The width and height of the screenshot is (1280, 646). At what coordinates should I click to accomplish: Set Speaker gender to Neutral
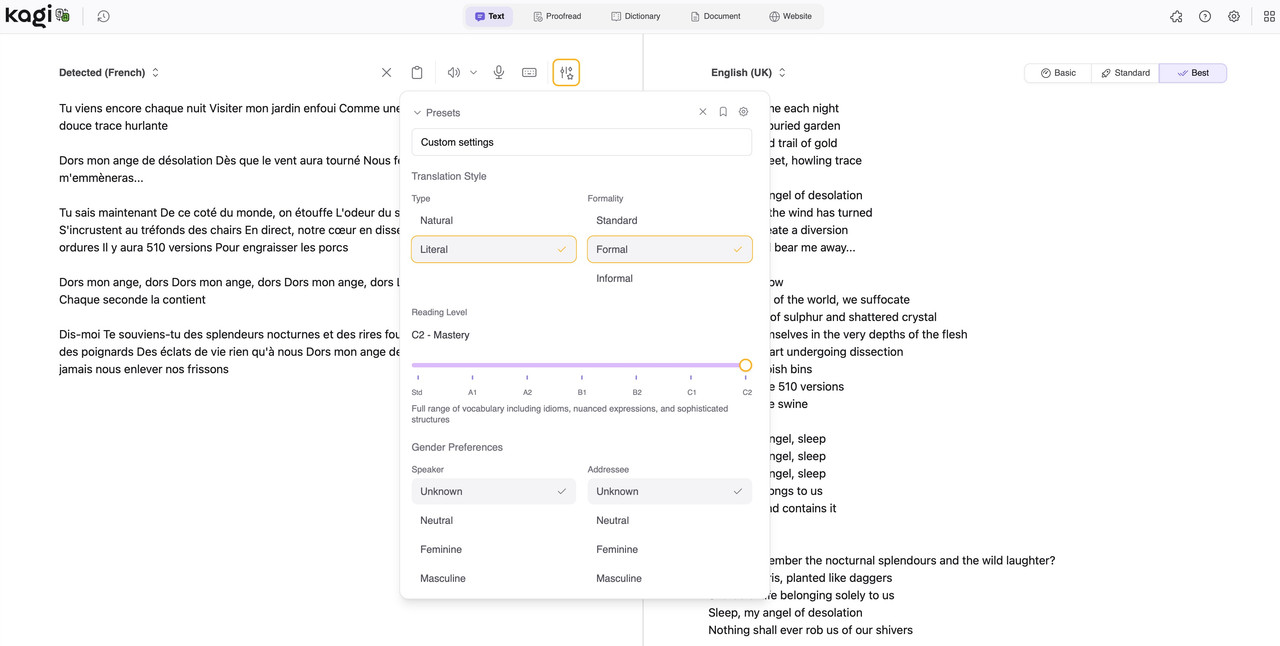tap(494, 520)
